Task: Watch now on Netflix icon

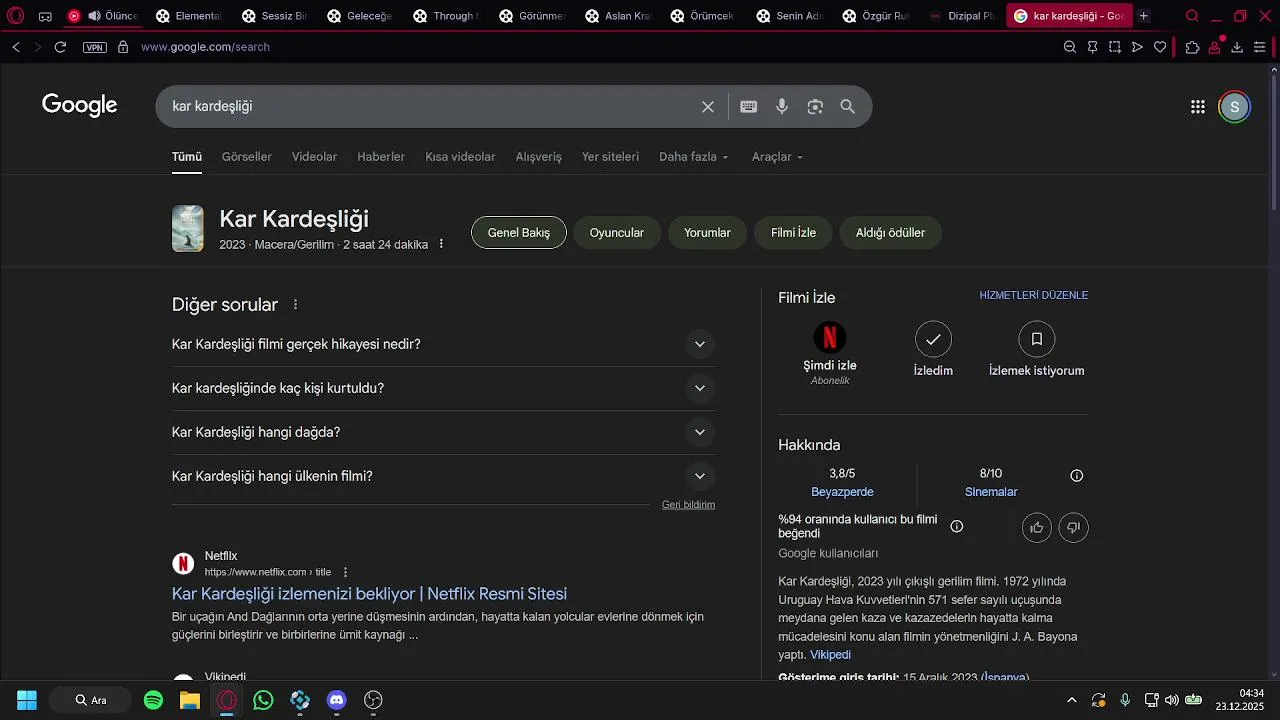Action: (x=830, y=339)
